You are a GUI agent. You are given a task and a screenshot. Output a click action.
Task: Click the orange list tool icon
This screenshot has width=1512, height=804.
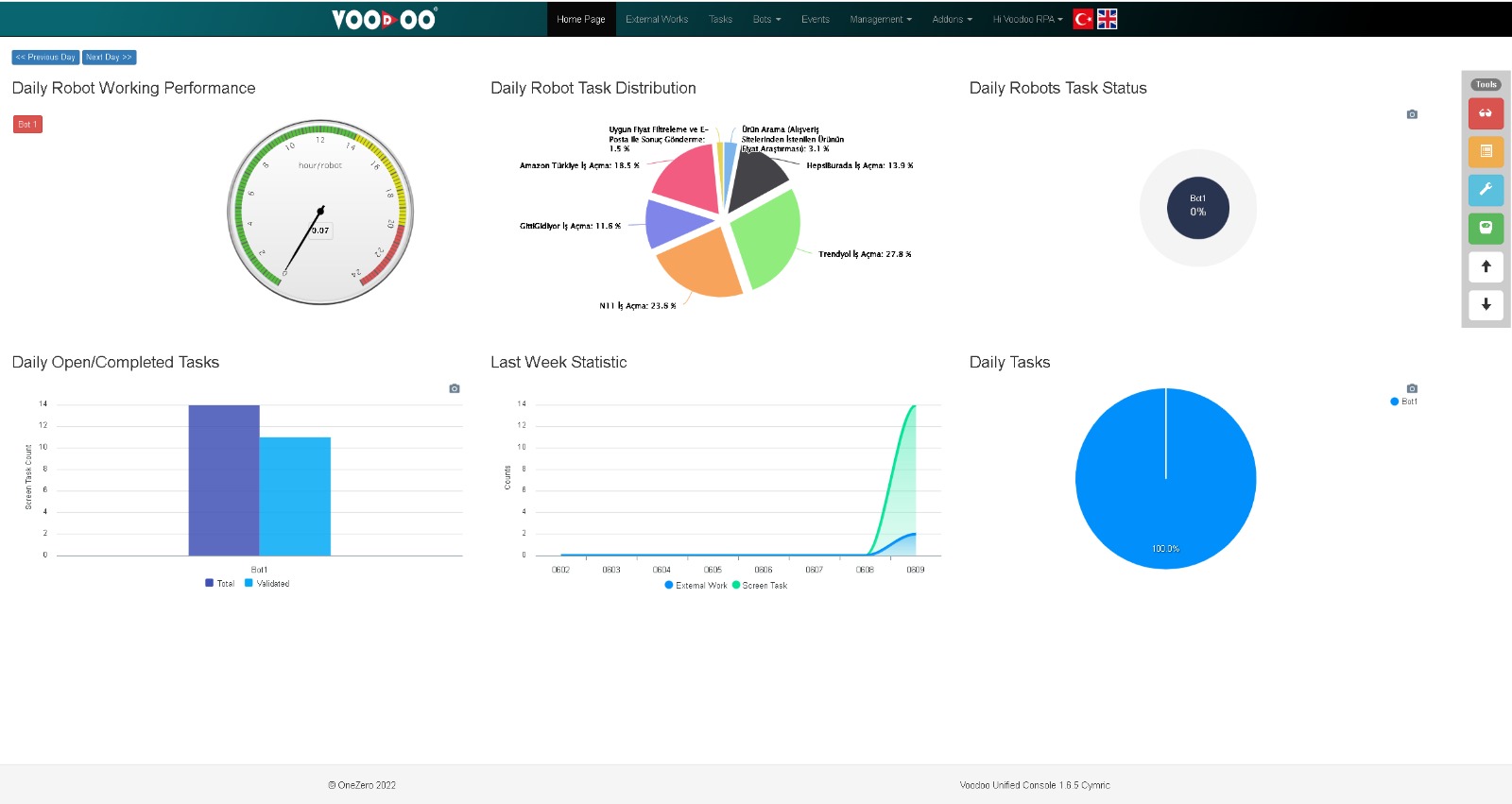coord(1486,151)
